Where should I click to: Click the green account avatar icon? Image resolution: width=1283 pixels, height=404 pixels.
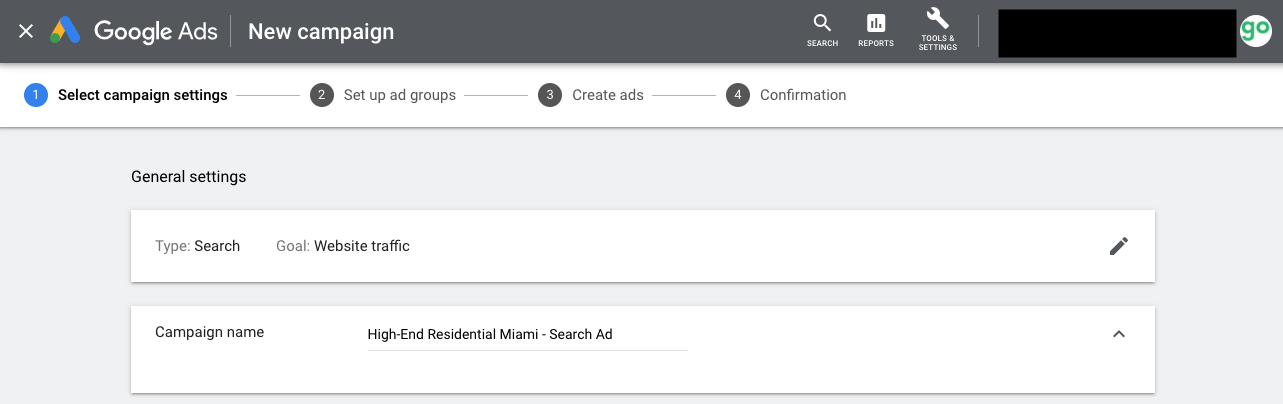click(x=1255, y=31)
